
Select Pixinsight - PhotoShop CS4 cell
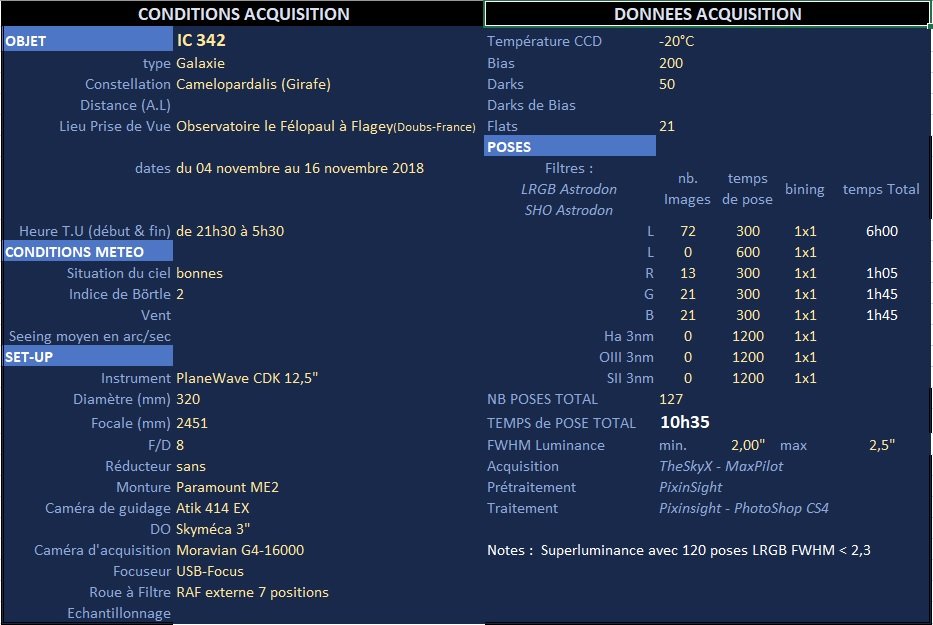click(744, 508)
